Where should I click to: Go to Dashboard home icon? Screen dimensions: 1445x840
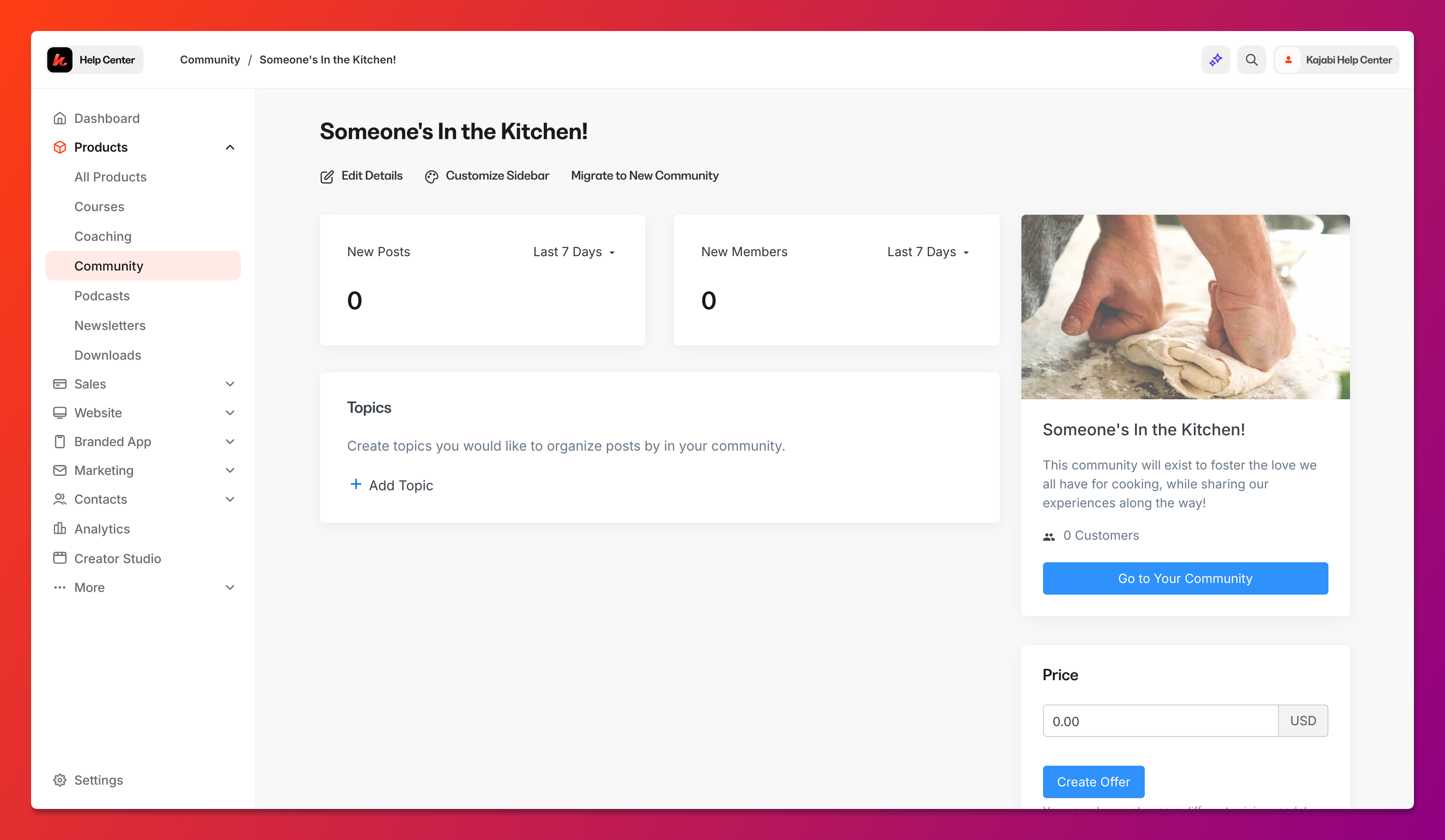pos(59,118)
